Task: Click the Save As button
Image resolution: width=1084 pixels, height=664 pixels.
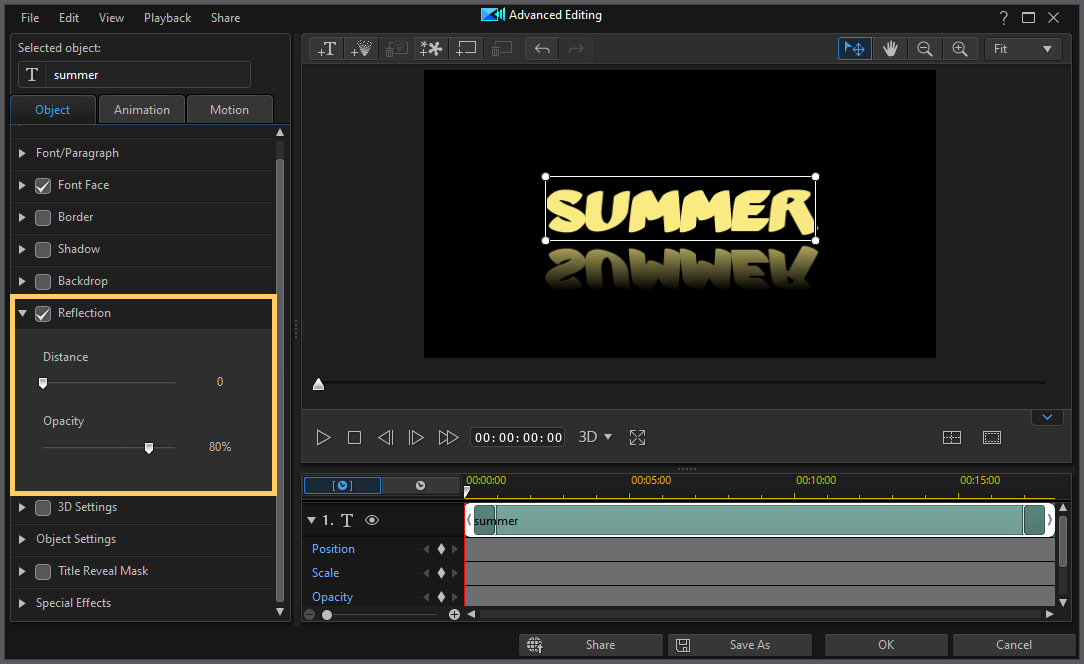Action: tap(740, 645)
